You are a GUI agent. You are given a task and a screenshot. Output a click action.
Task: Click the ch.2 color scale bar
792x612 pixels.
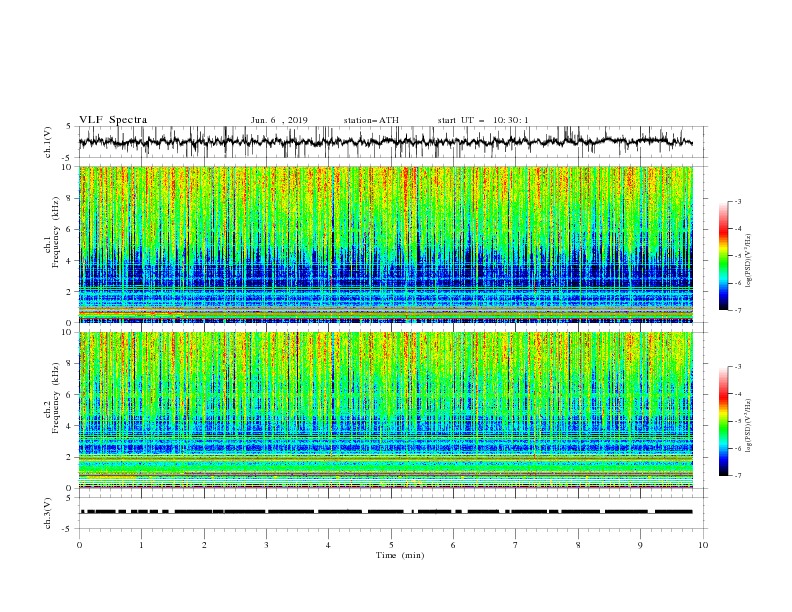724,421
